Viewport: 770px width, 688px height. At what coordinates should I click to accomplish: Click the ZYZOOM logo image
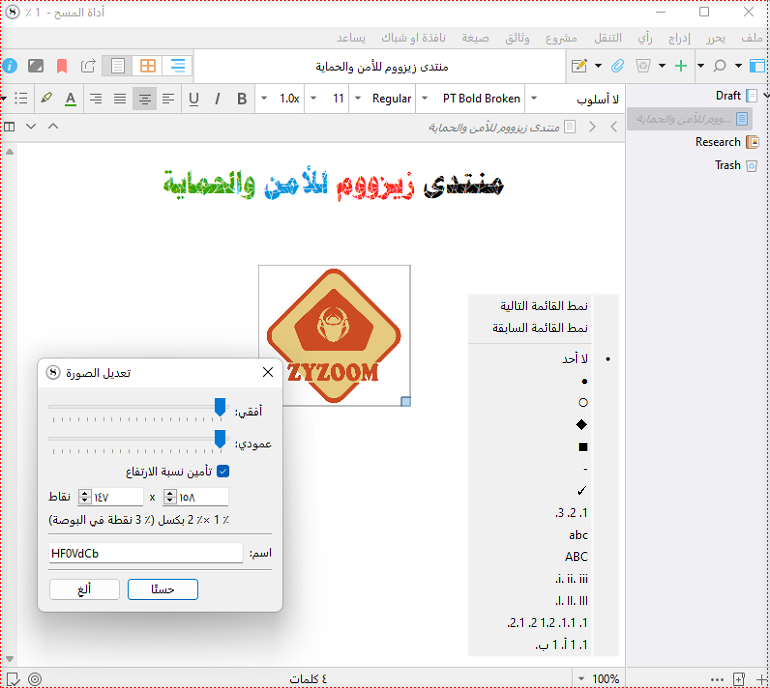334,335
